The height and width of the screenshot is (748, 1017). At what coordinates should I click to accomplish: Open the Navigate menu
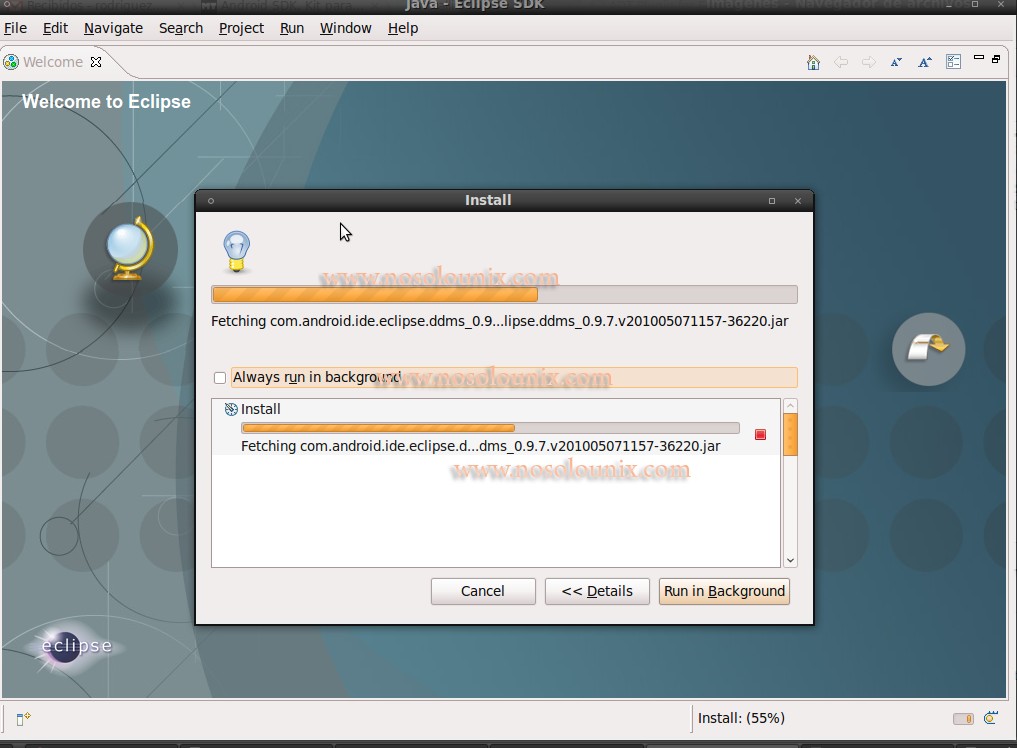(114, 29)
